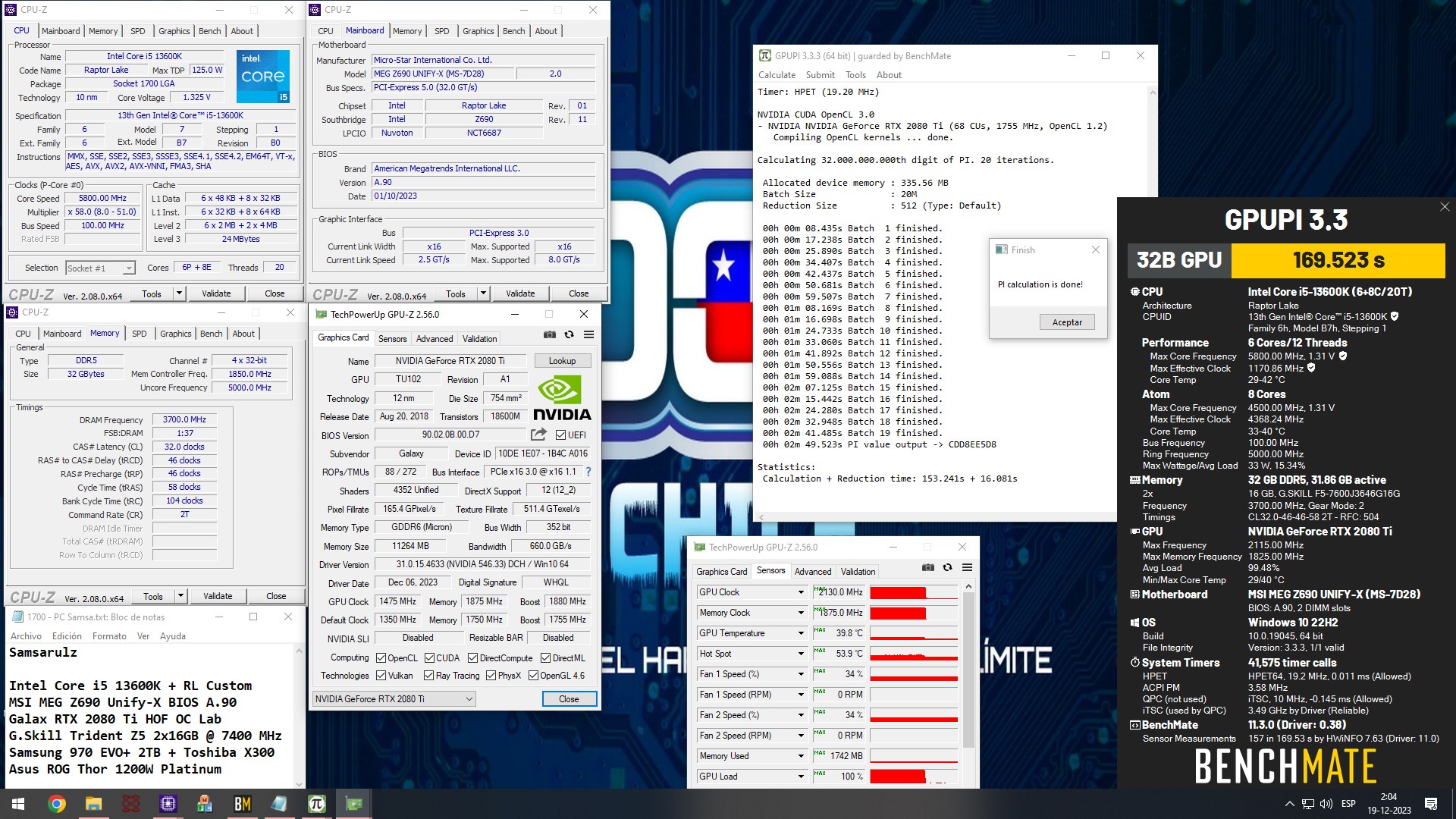Image resolution: width=1456 pixels, height=819 pixels.
Task: Click the GPU Load history graph
Action: tap(914, 777)
